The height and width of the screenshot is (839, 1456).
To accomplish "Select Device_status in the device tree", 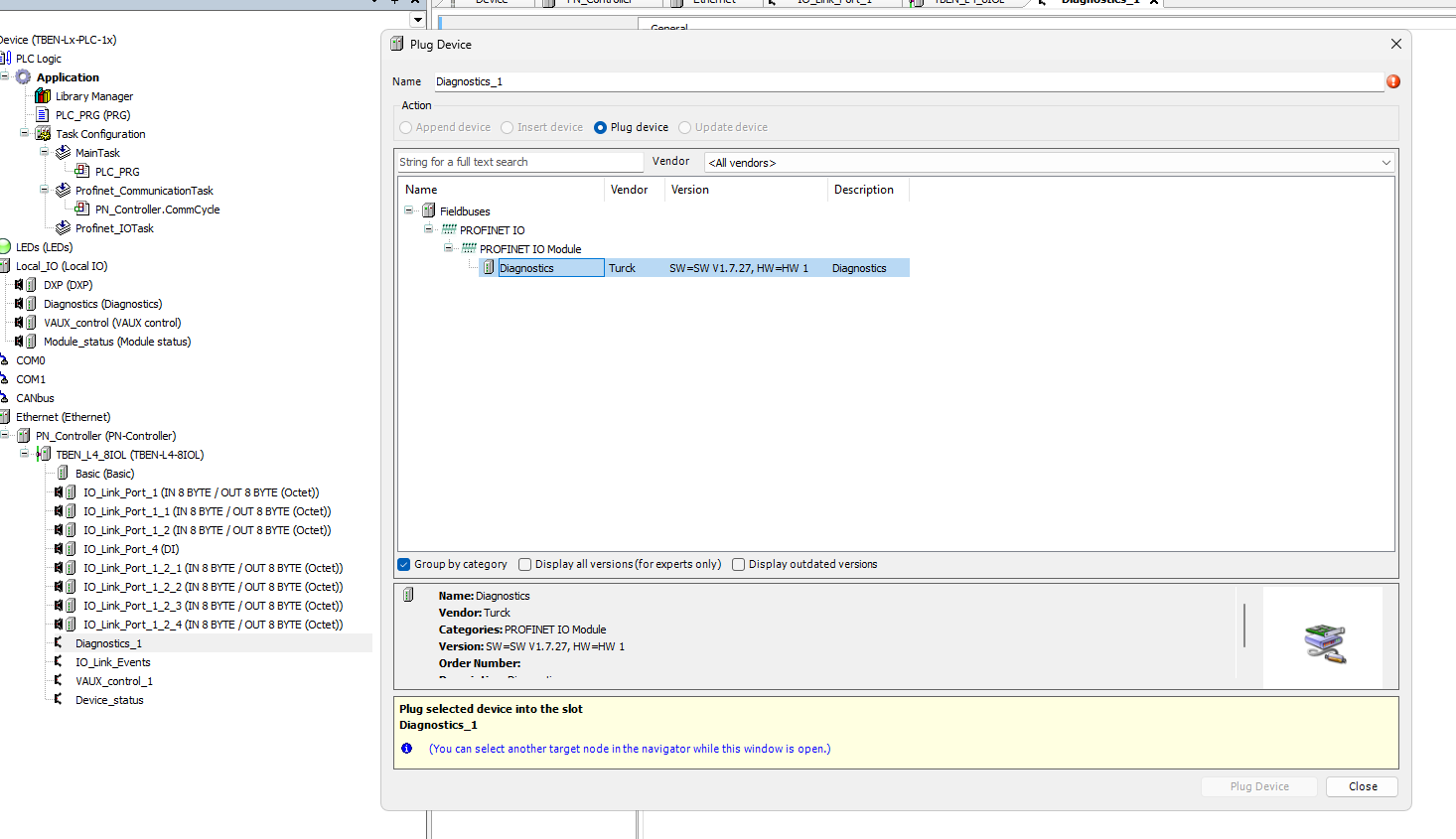I will 109,700.
